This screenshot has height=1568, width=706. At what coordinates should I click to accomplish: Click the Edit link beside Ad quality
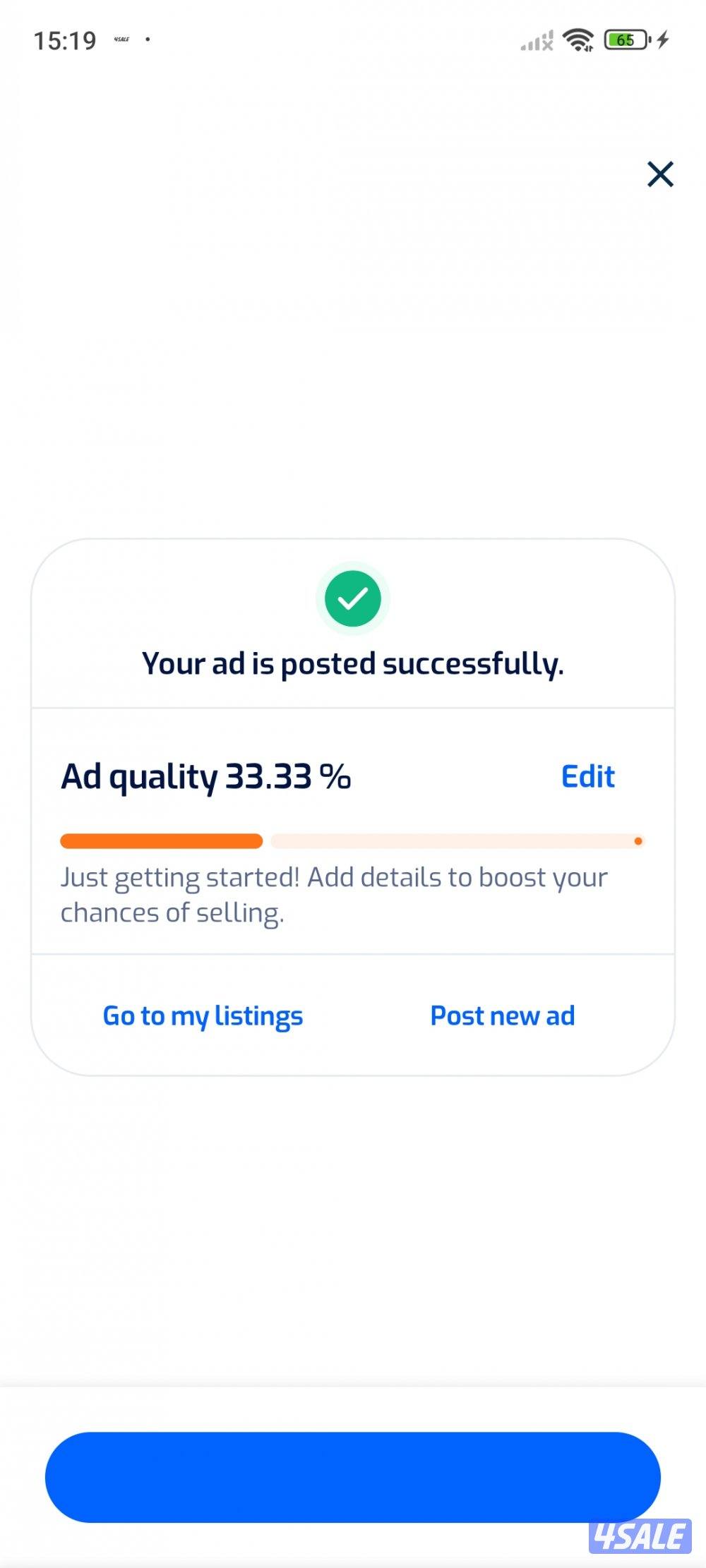[587, 776]
